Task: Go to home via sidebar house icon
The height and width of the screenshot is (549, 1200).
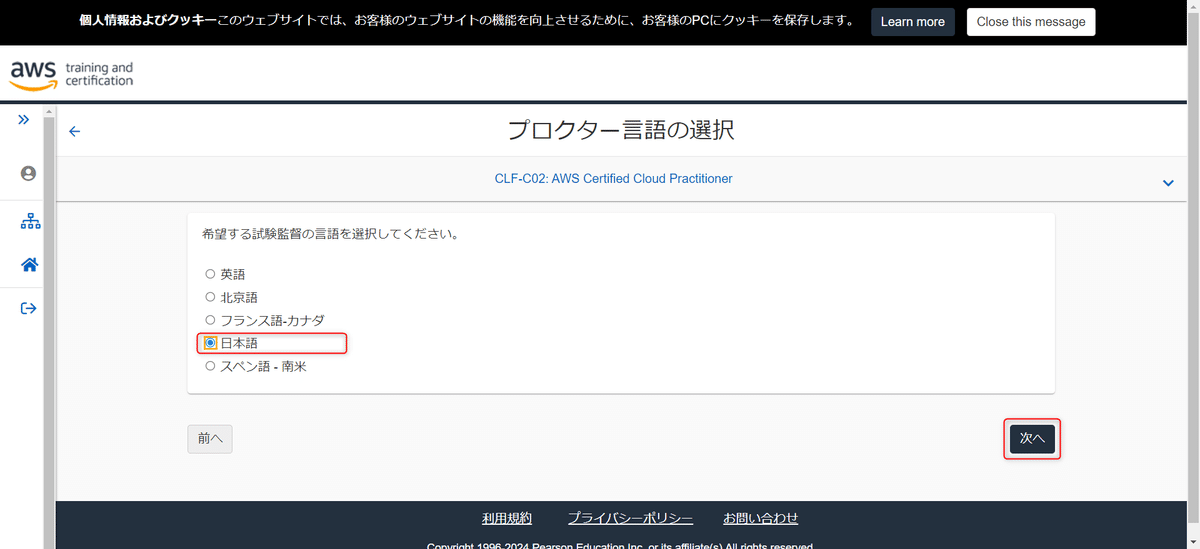Action: click(30, 265)
